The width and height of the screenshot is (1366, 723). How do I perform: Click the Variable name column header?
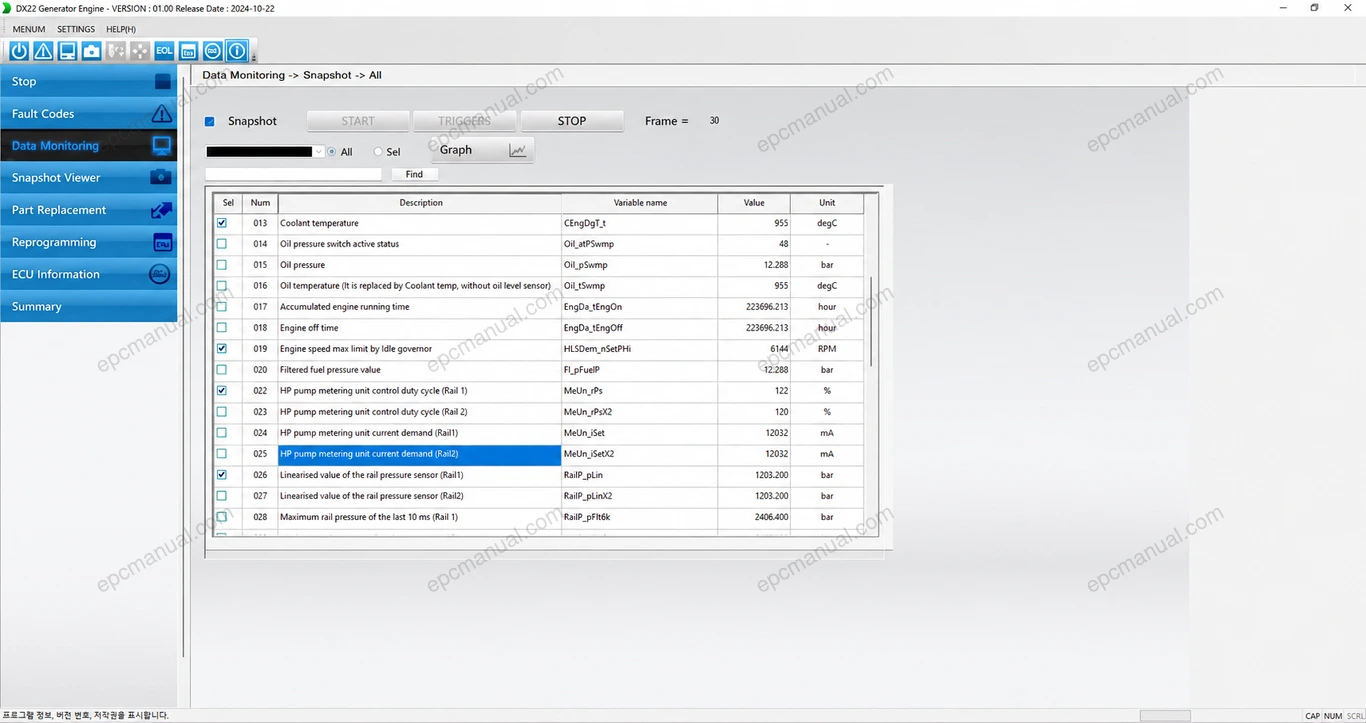coord(640,203)
